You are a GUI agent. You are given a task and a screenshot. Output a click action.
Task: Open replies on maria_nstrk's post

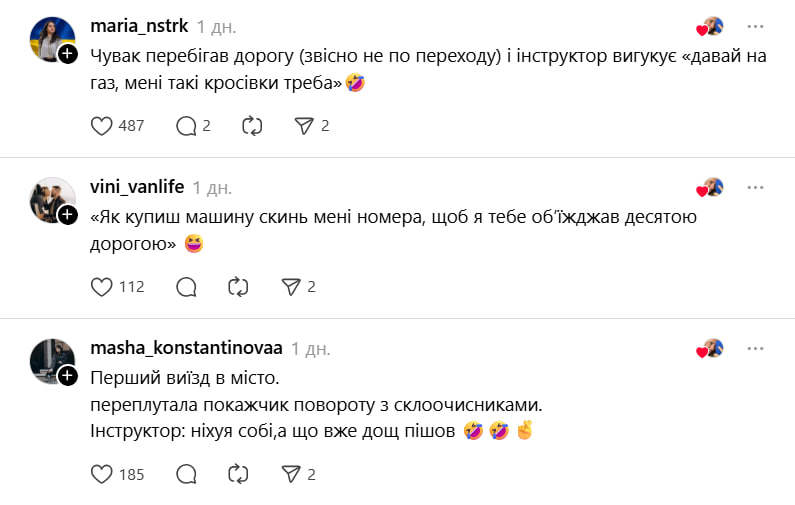(x=186, y=125)
